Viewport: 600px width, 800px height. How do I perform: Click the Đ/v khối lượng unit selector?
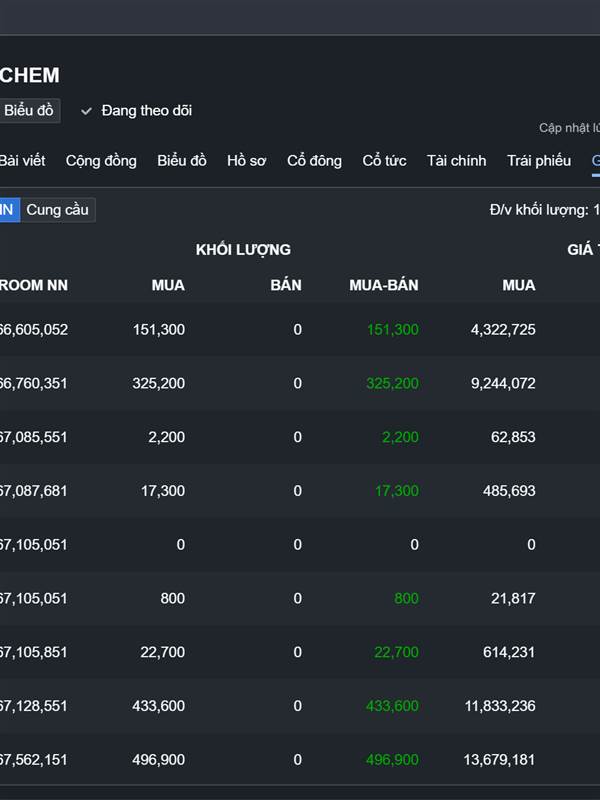coord(544,210)
